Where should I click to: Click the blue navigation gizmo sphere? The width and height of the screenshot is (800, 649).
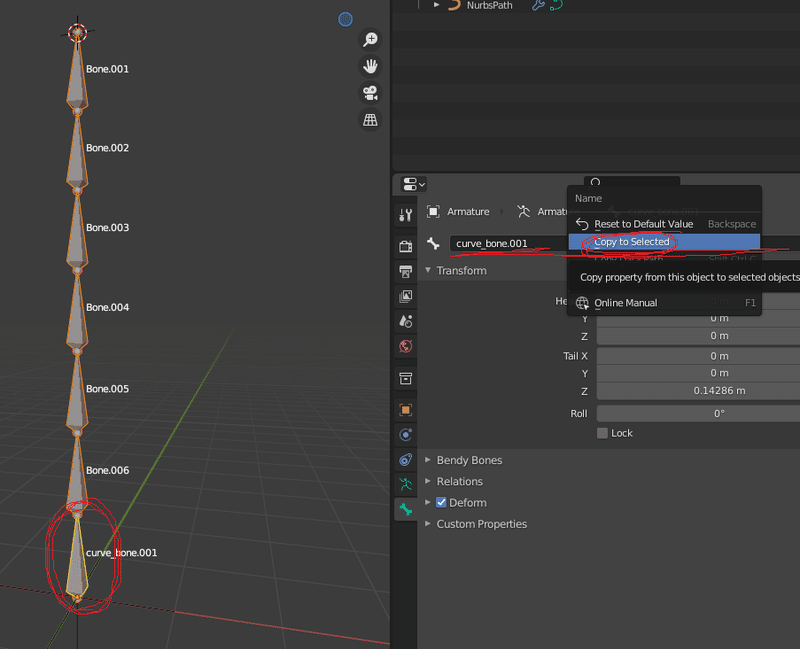pos(345,19)
